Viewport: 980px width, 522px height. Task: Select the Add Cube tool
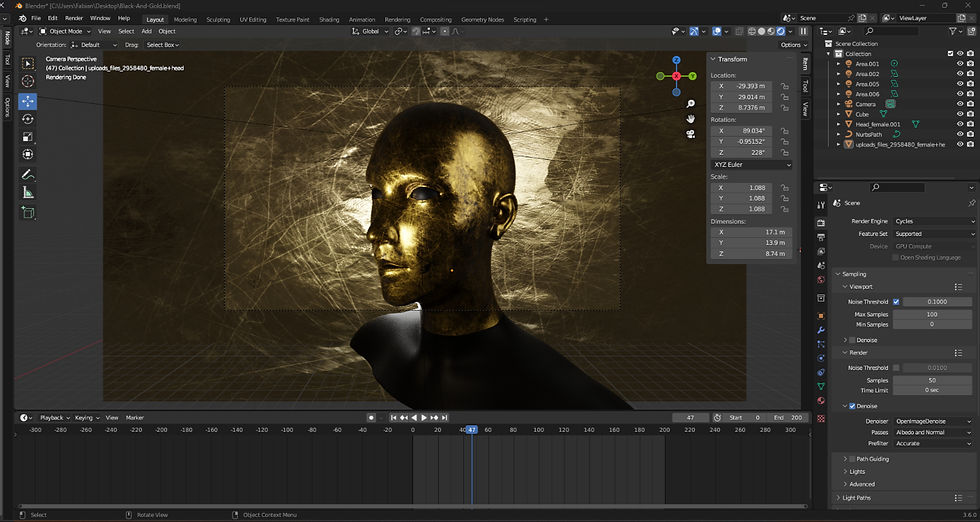pos(28,213)
